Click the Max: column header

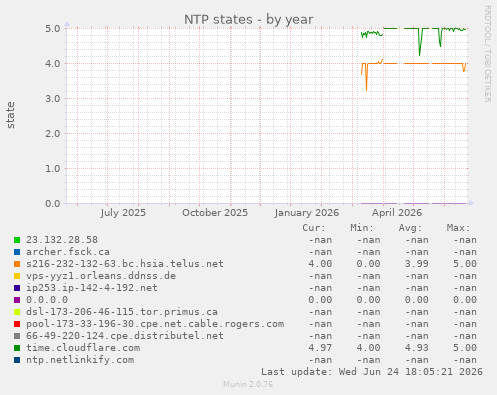[458, 228]
